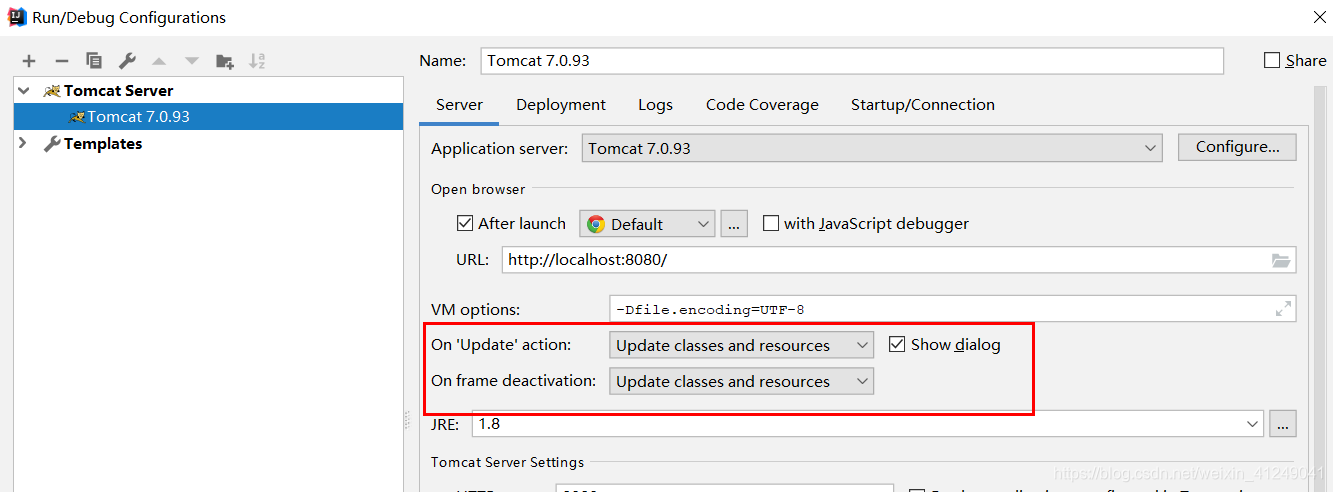
Task: Click the Open browser section label
Action: [478, 189]
